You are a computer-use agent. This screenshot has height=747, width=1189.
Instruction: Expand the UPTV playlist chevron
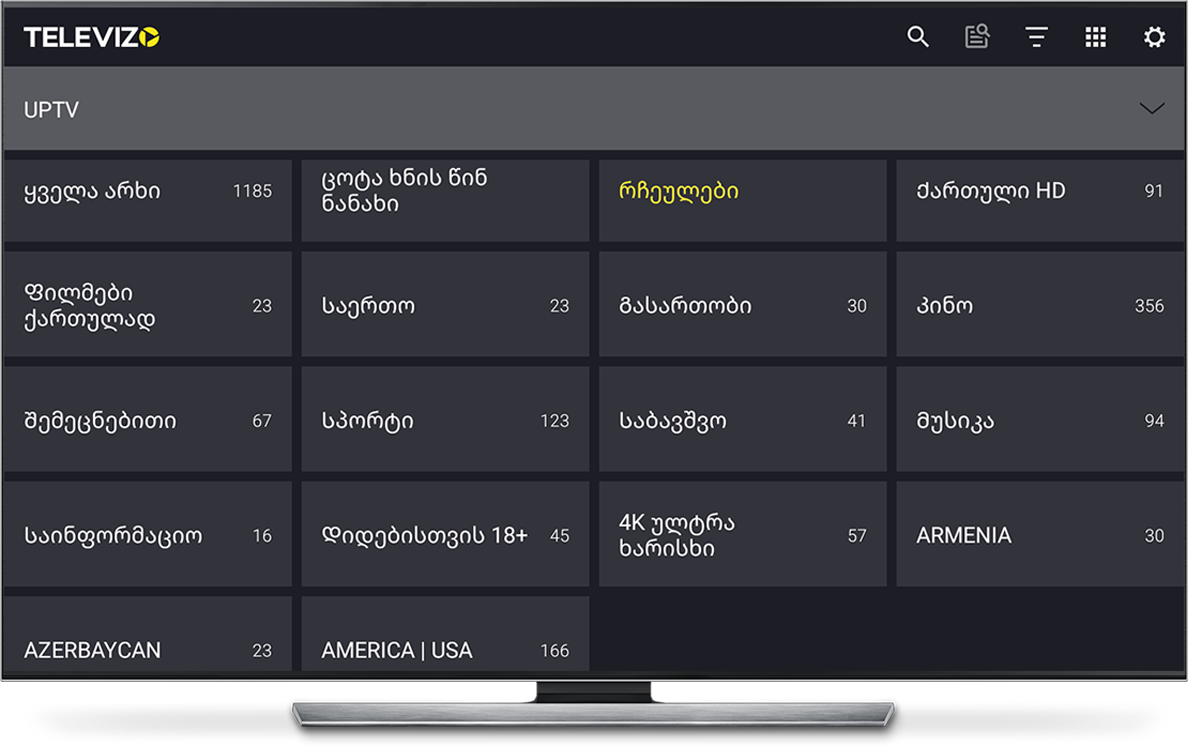(1152, 109)
